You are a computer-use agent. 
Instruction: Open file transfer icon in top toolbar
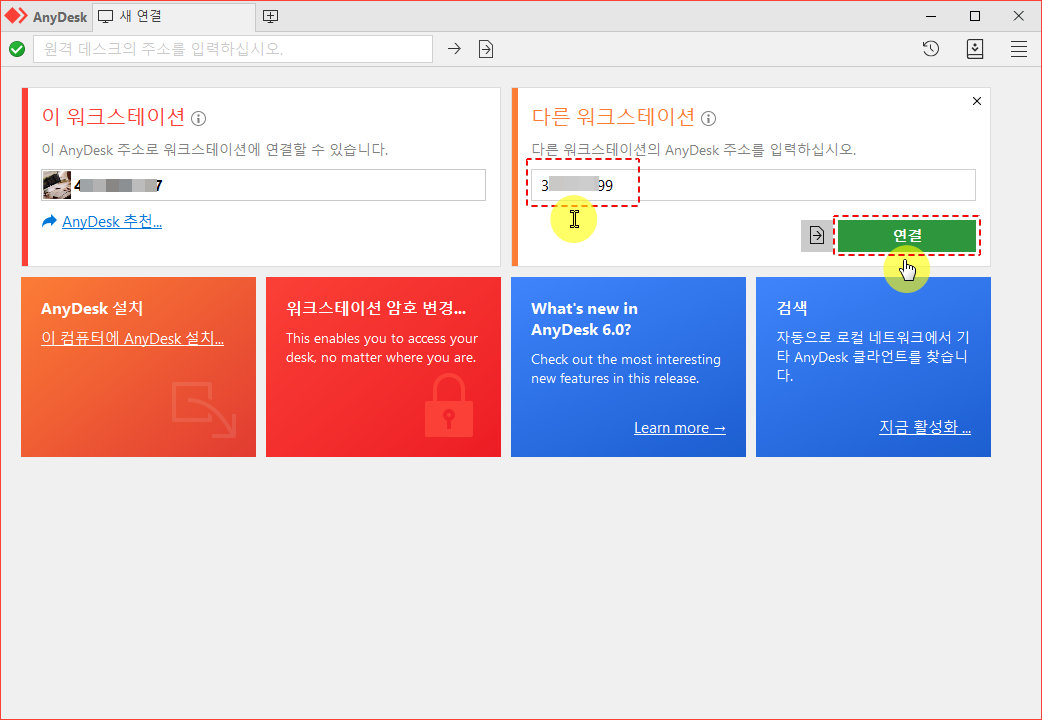point(486,49)
